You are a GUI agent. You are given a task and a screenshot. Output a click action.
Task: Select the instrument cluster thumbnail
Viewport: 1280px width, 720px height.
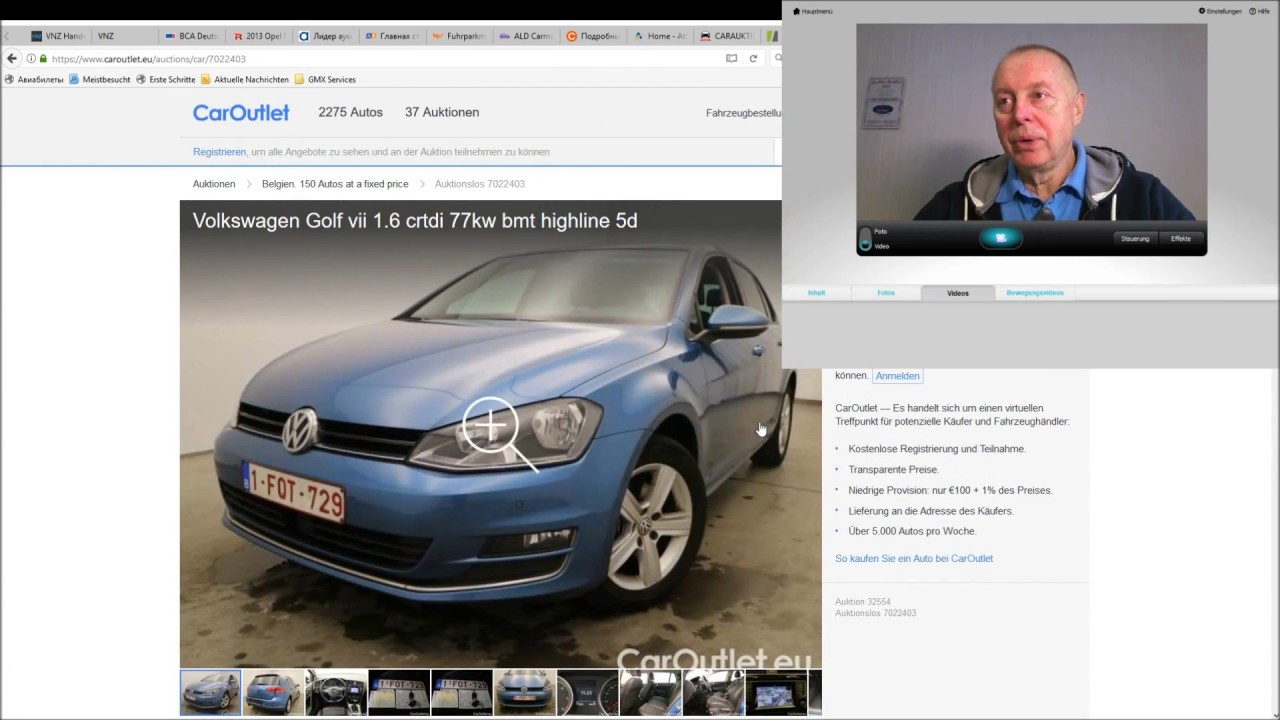tap(587, 692)
